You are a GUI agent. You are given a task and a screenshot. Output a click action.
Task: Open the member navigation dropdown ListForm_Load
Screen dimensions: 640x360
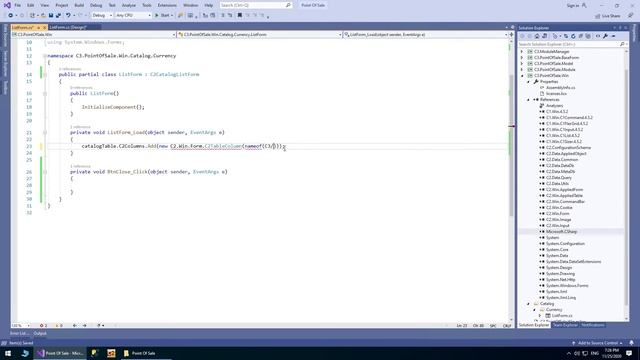pos(426,35)
